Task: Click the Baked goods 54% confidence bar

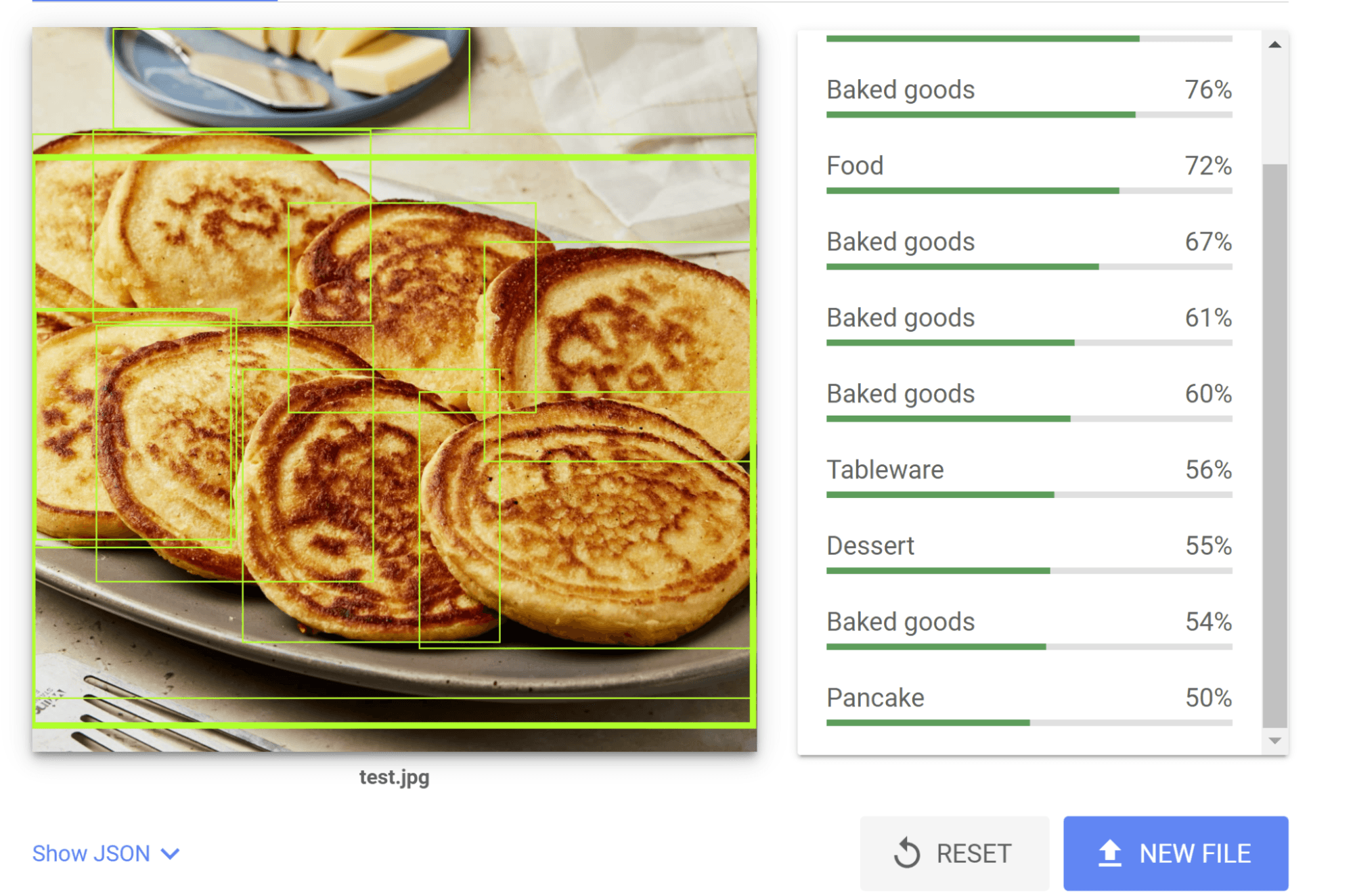Action: [1028, 647]
